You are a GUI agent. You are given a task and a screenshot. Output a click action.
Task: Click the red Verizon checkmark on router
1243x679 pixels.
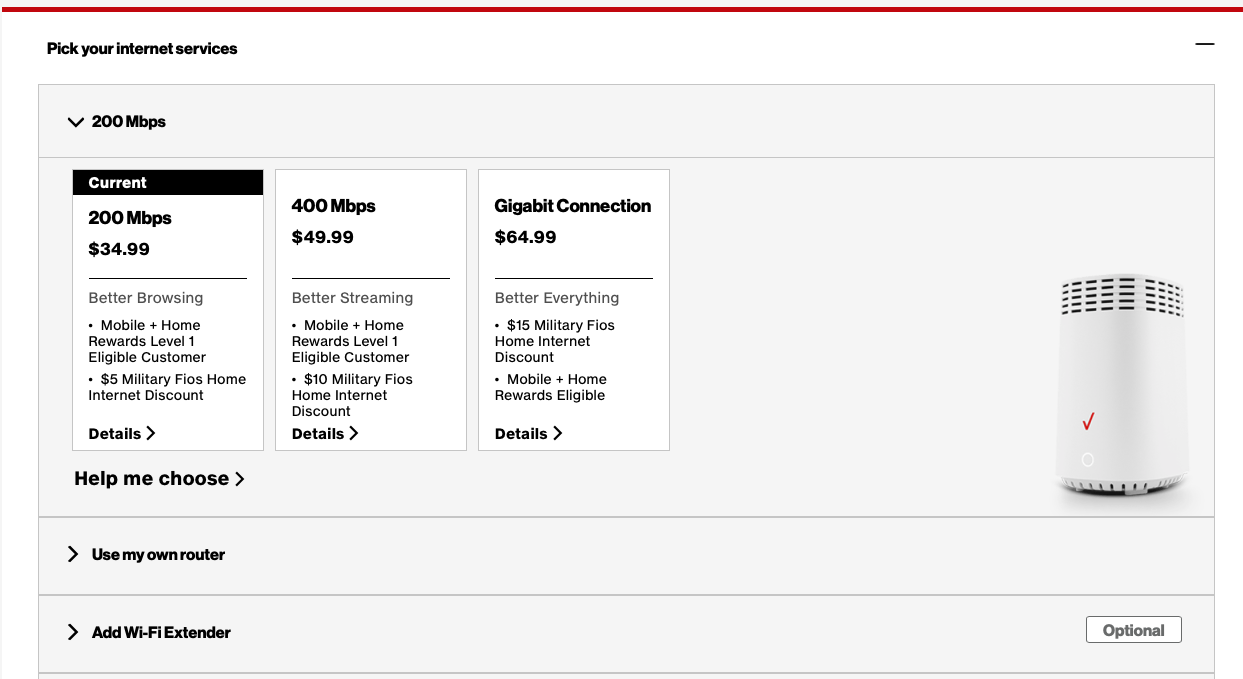click(x=1088, y=421)
